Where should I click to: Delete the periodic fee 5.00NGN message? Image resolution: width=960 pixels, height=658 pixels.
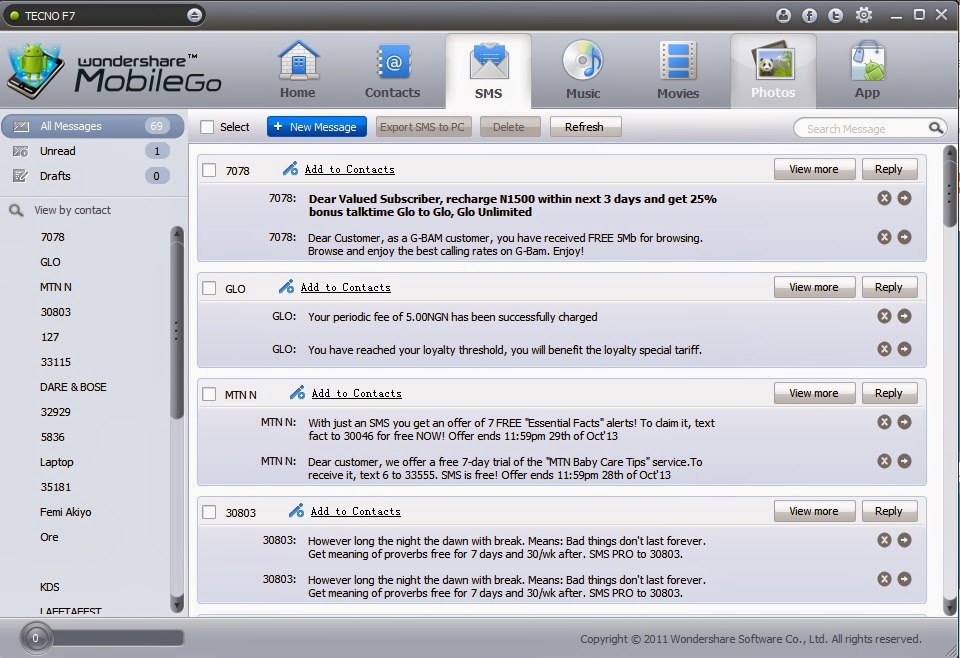[x=884, y=316]
